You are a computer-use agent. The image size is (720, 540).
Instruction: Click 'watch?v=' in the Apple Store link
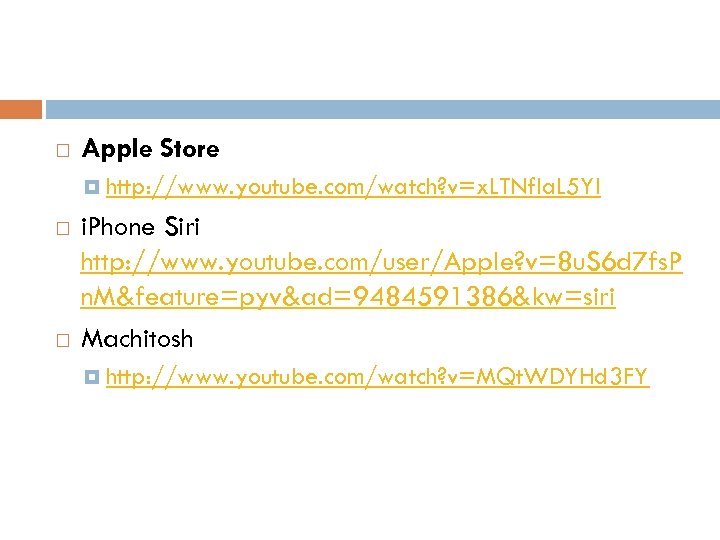[x=427, y=187]
